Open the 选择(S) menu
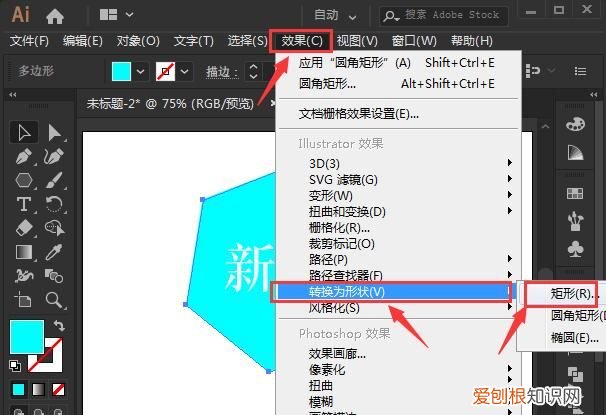This screenshot has width=606, height=415. point(247,41)
